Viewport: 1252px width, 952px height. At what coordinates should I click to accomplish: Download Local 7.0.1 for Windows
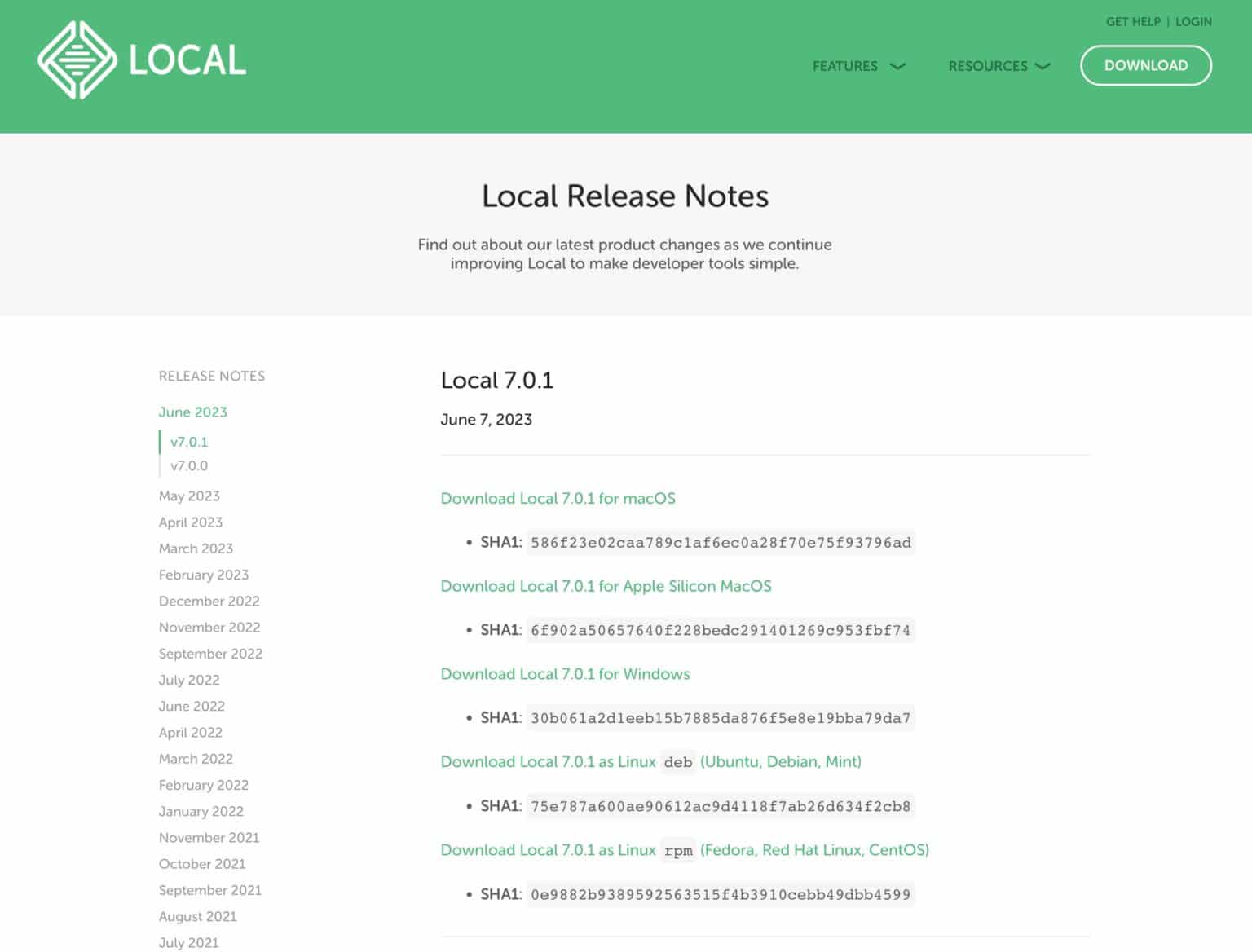pos(565,674)
